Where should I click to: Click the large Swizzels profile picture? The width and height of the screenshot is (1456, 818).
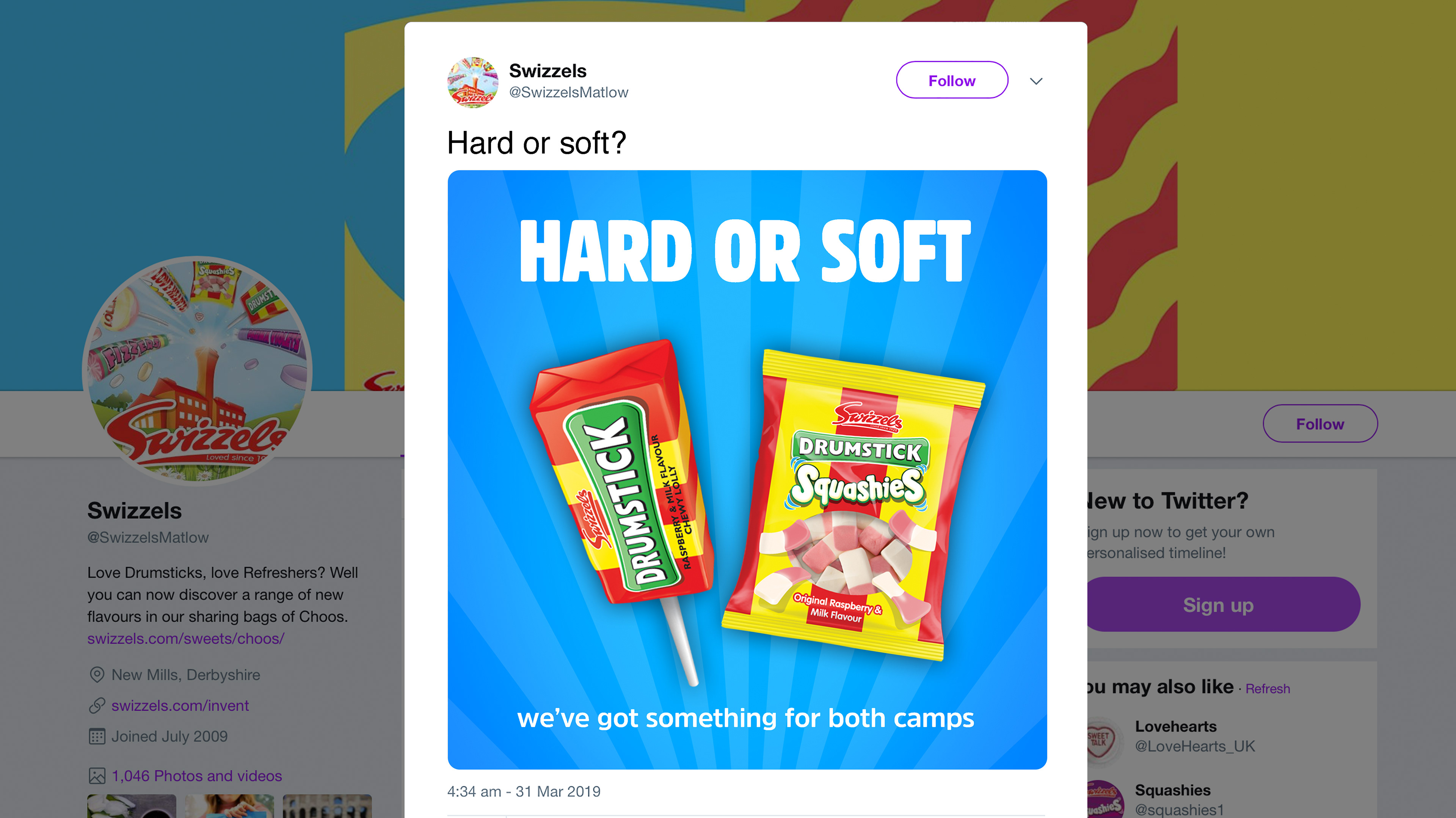[x=197, y=370]
